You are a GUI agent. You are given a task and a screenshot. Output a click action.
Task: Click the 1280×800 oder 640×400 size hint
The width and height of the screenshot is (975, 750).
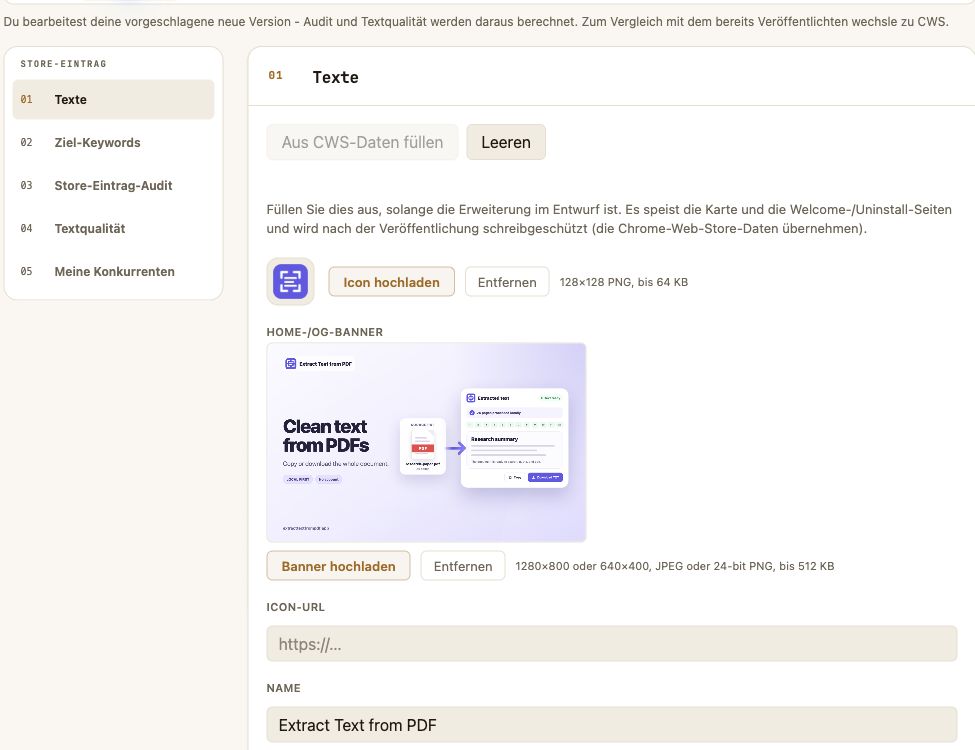[675, 566]
